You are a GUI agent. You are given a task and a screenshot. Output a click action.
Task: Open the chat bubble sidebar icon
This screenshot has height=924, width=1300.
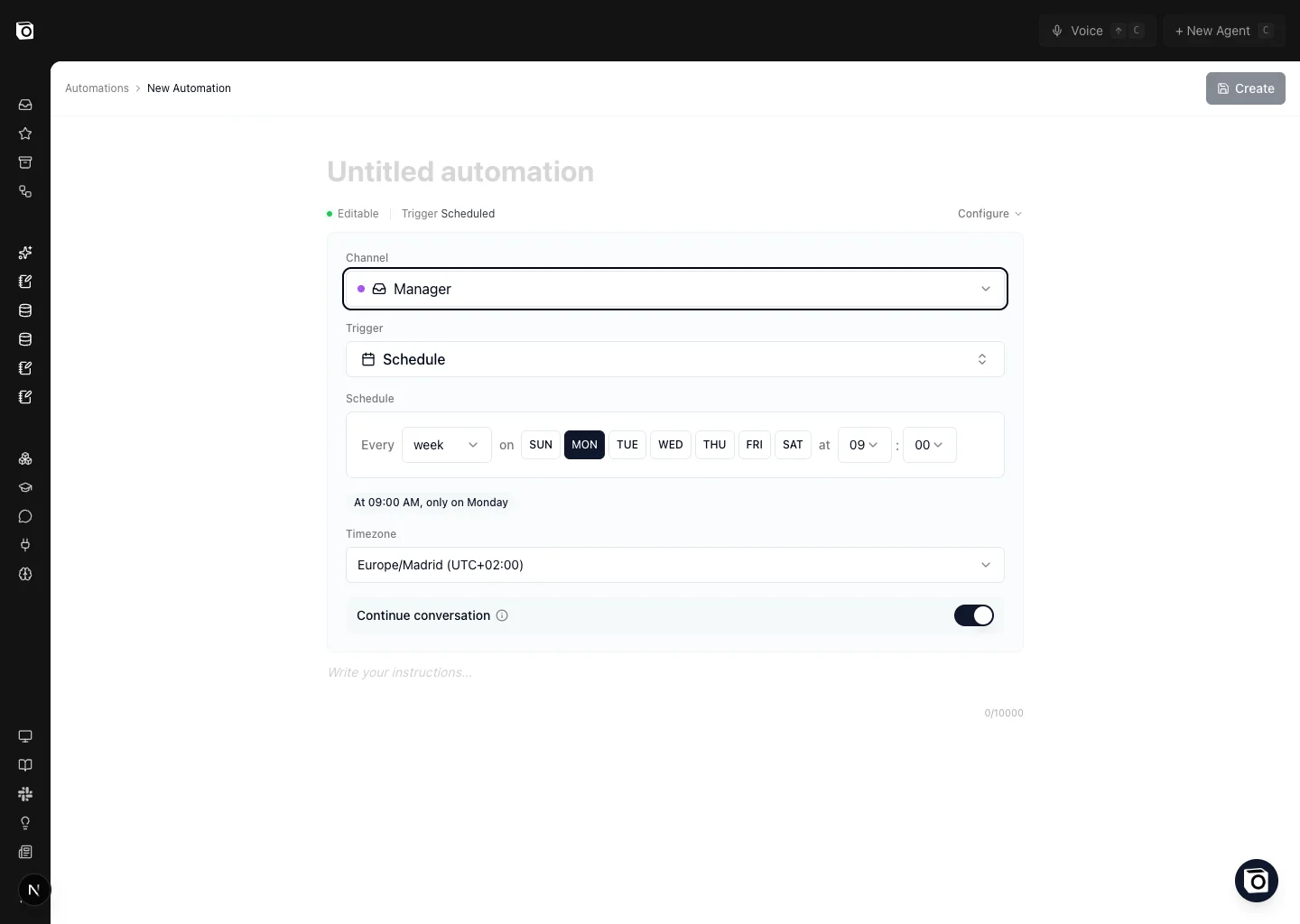[25, 516]
